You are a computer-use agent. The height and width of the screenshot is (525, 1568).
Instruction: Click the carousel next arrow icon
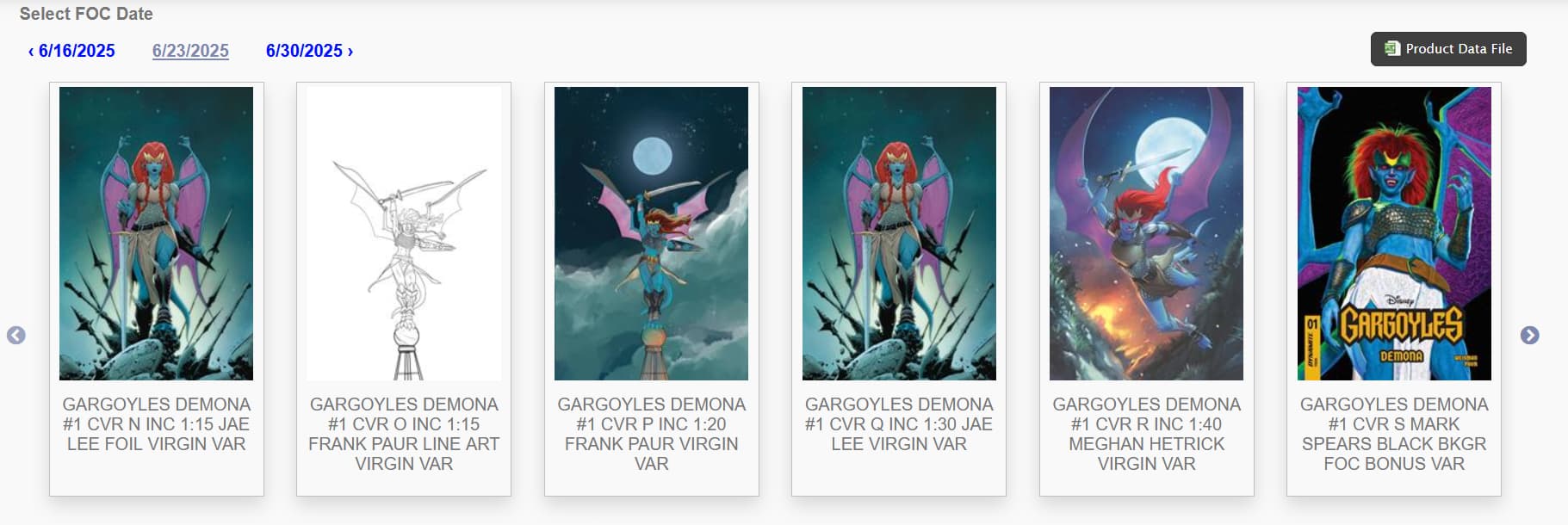tap(1529, 336)
